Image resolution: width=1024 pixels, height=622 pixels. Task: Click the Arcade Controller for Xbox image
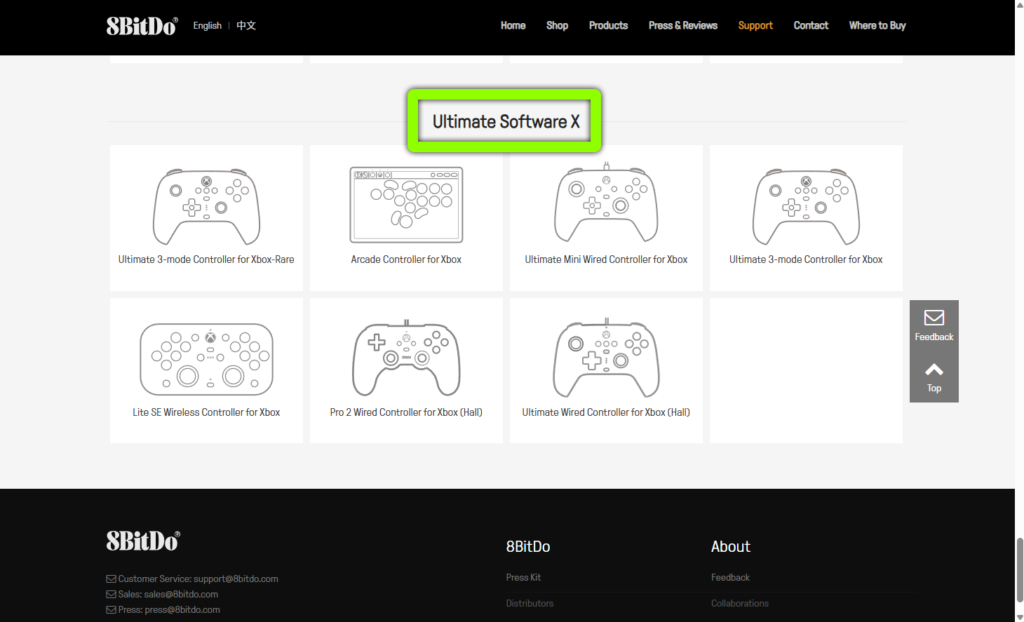pyautogui.click(x=406, y=205)
